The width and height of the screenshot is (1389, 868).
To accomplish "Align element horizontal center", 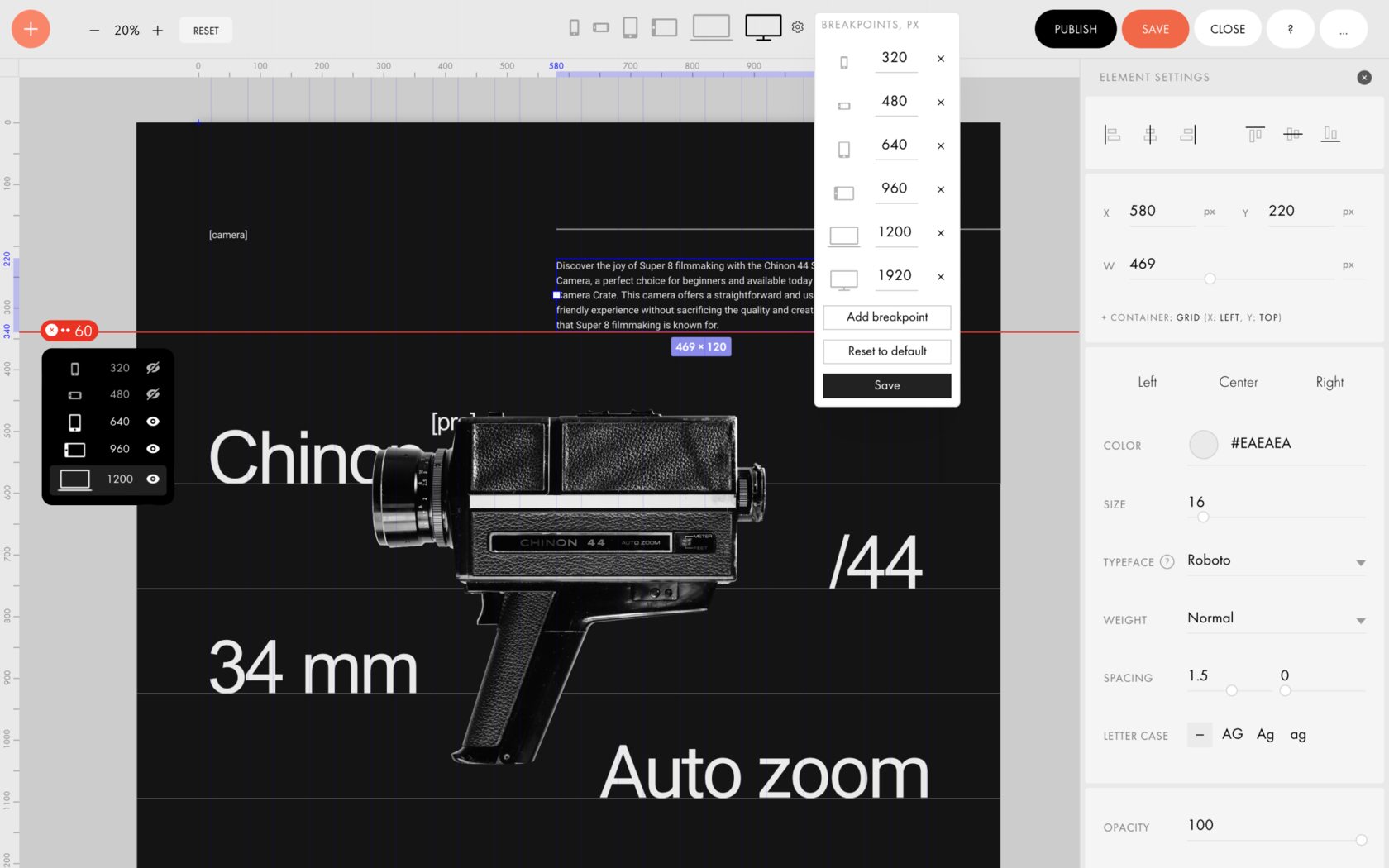I will click(1150, 135).
